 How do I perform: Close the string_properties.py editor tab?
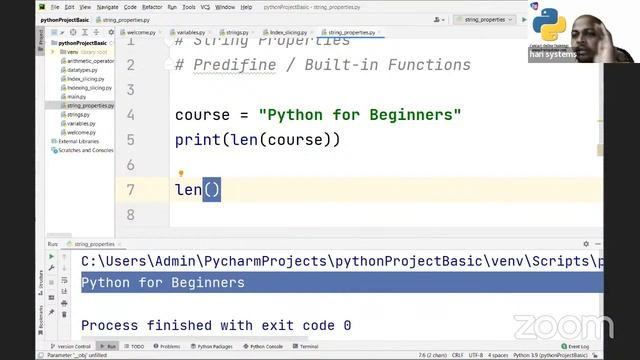[x=379, y=32]
